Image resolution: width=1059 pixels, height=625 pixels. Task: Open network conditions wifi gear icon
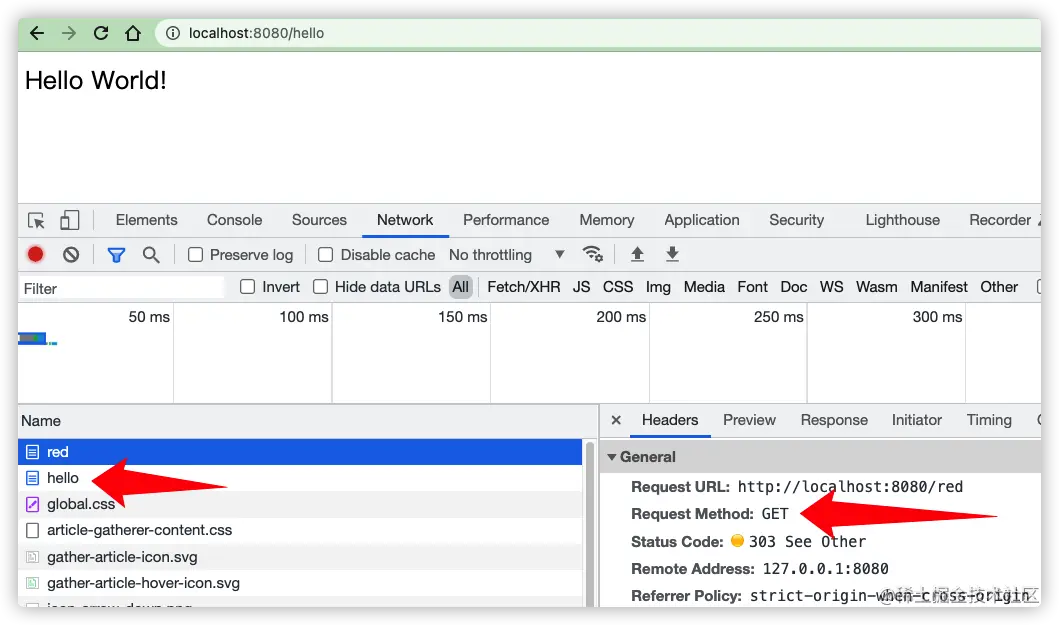click(x=592, y=254)
